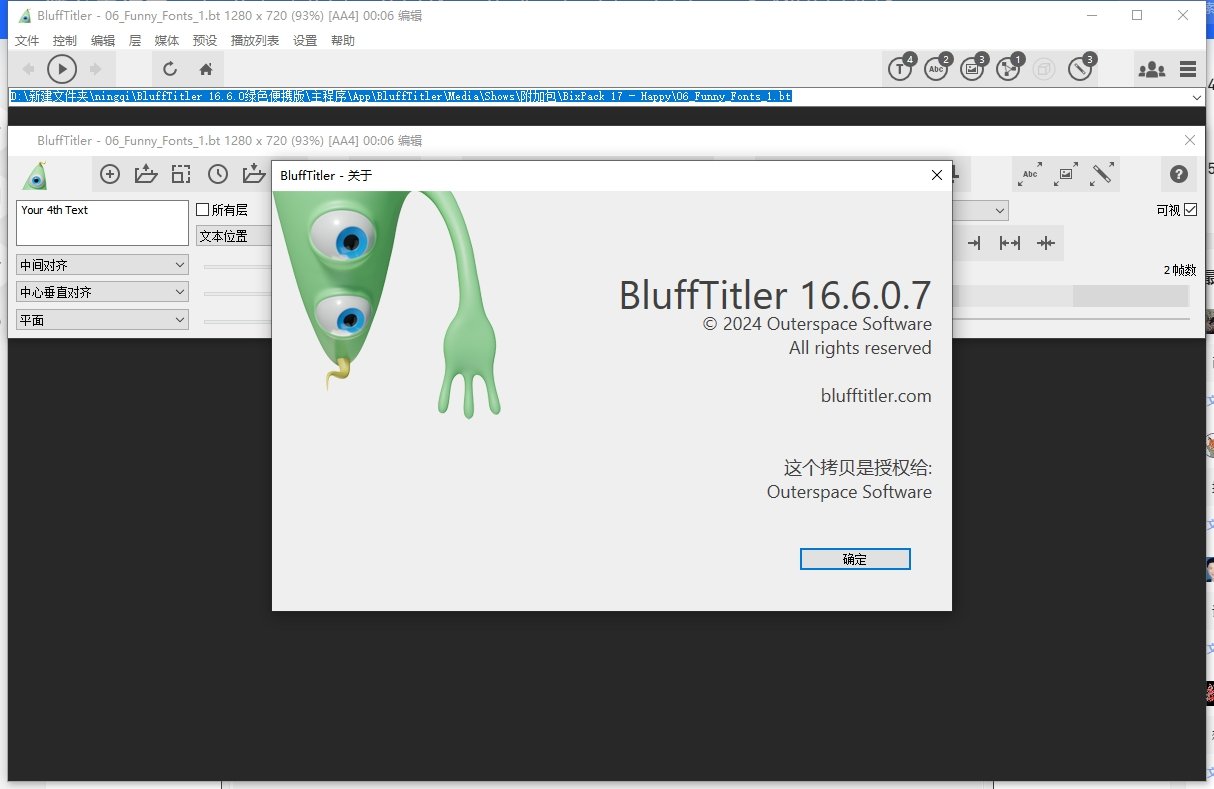
Task: Click the home icon
Action: 206,69
